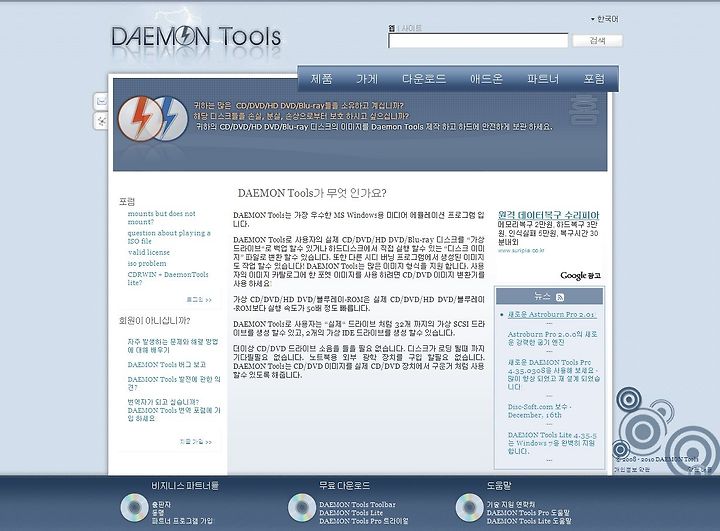Viewport: 720px width, 531px height.
Task: Click the CD icon beside 도움말
Action: tap(469, 508)
